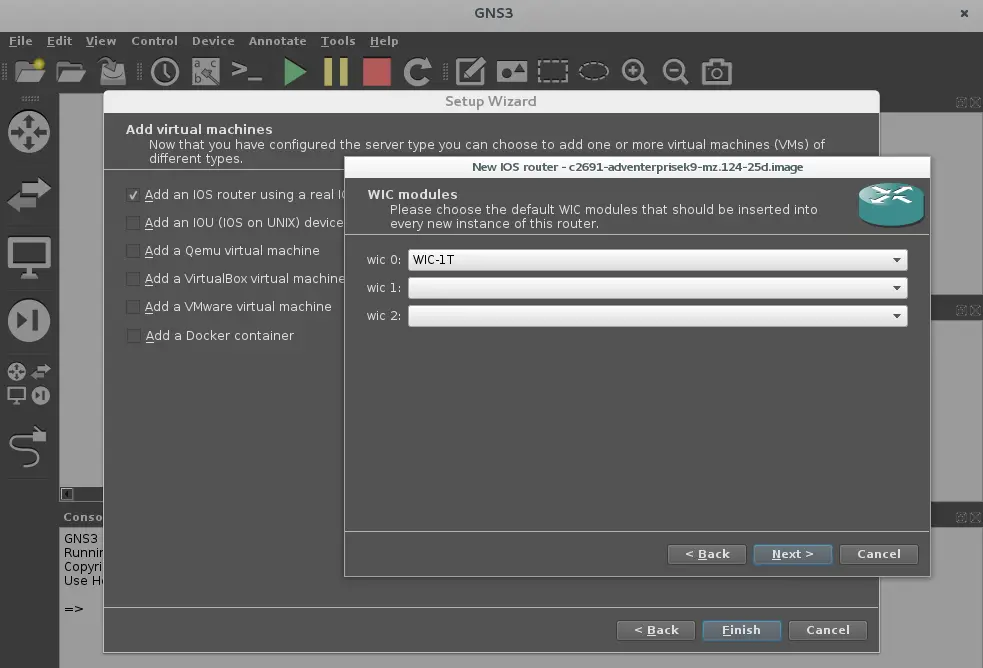Screen dimensions: 983x668
Task: Start all devices green play icon
Action: tap(295, 71)
